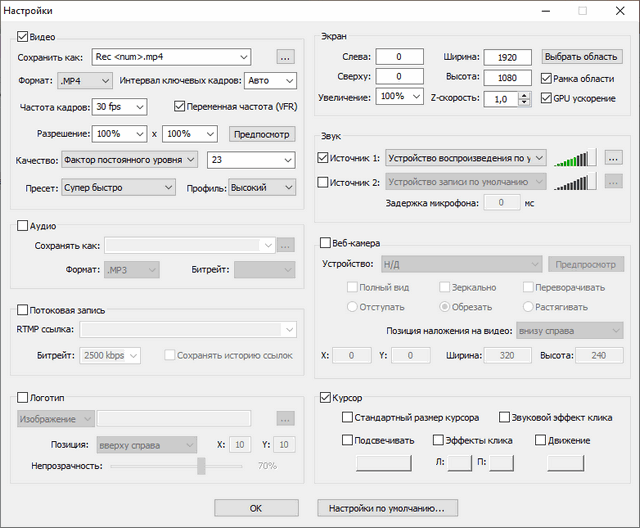Click the color button under Движение
Viewport: 640px width, 528px height.
pyautogui.click(x=565, y=463)
